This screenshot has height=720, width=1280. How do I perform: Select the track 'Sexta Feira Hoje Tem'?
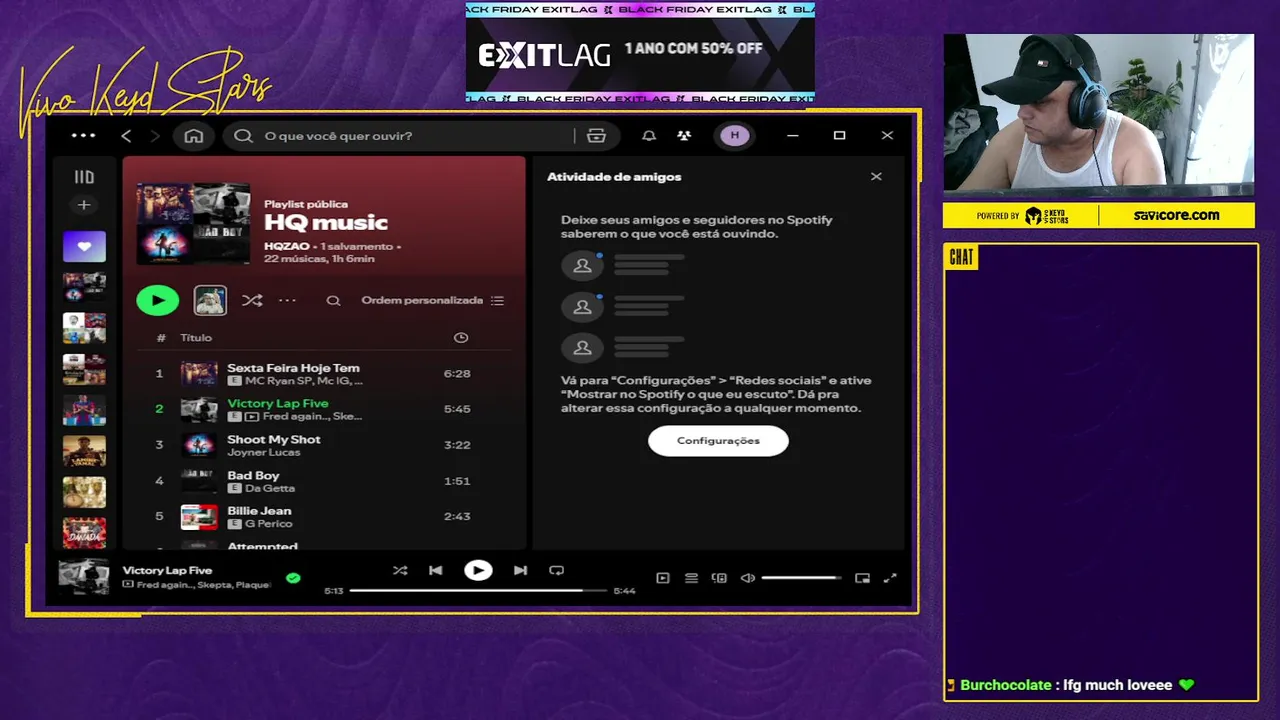(325, 374)
